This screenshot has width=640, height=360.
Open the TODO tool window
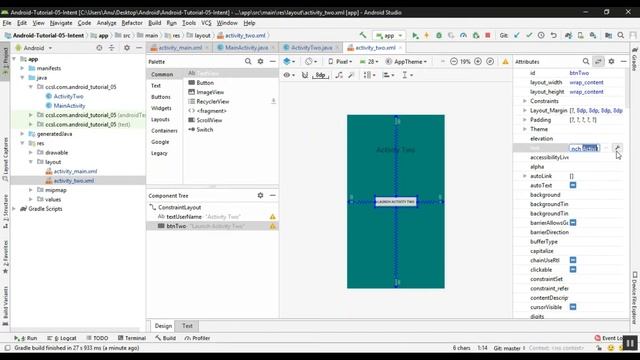click(x=98, y=338)
